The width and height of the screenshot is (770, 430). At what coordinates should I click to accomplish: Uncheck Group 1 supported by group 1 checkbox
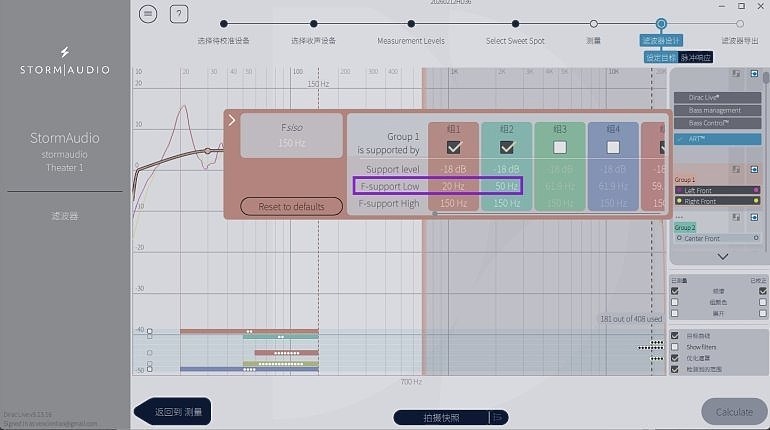tap(454, 147)
